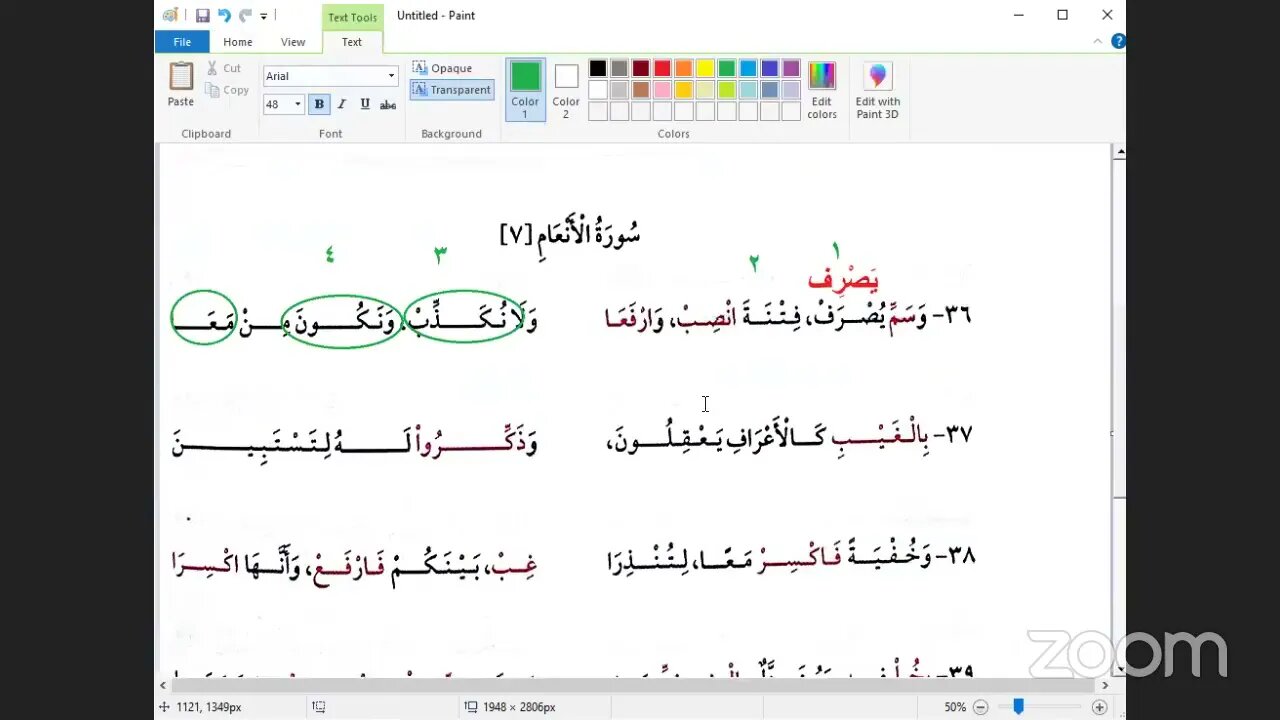The height and width of the screenshot is (720, 1280).
Task: Select the Text ribbon tab
Action: [352, 42]
